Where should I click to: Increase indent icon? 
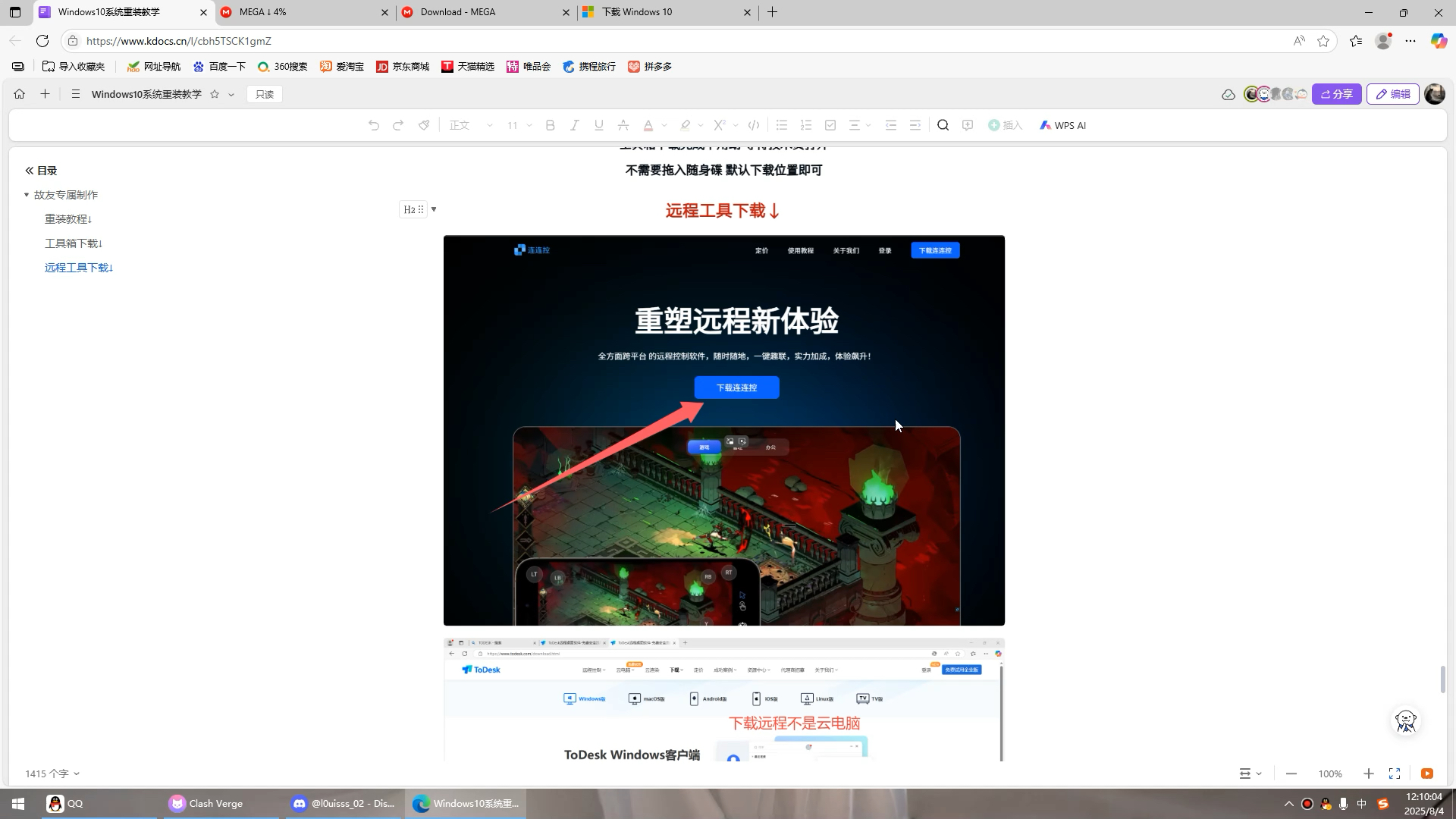coord(915,125)
